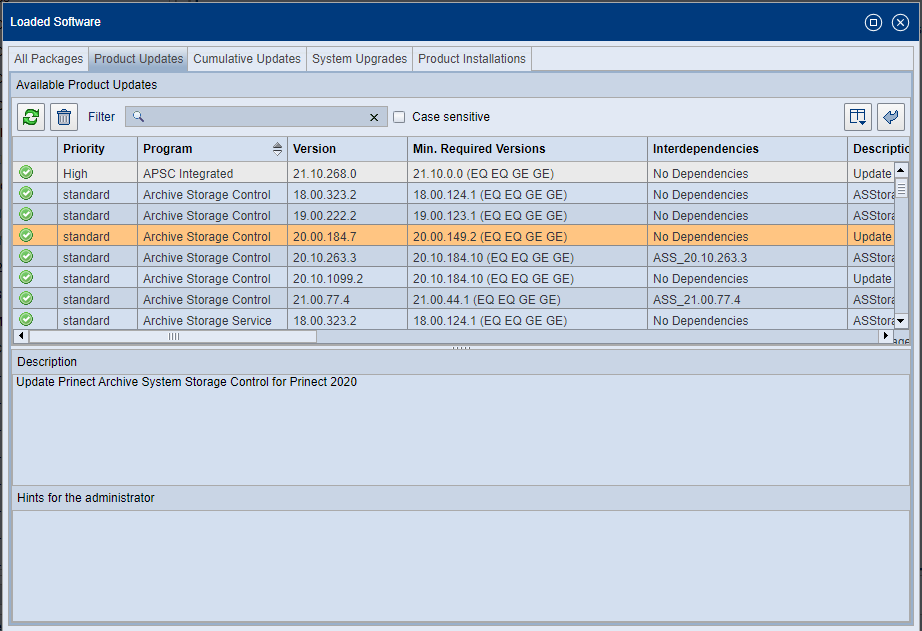Image resolution: width=922 pixels, height=631 pixels.
Task: Click the green refresh icon
Action: click(30, 116)
